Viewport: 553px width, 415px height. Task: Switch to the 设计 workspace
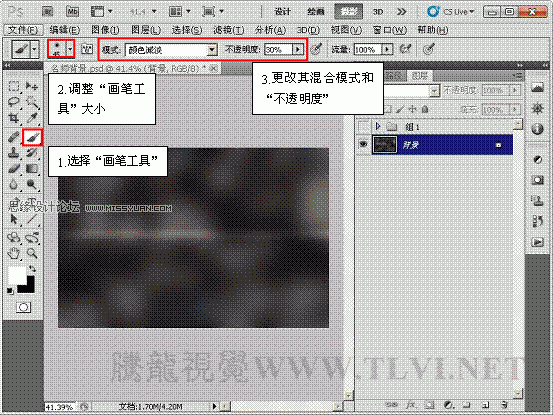(282, 12)
